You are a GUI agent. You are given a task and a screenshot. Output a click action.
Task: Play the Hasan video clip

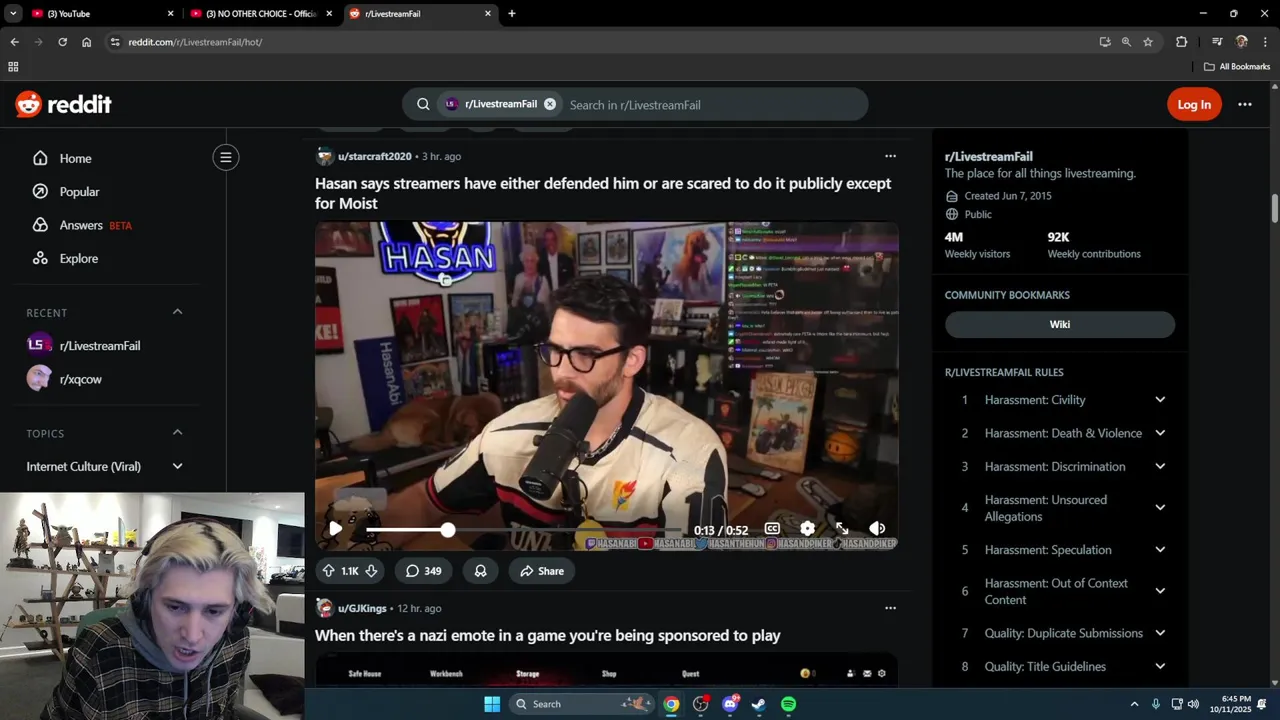click(x=335, y=529)
